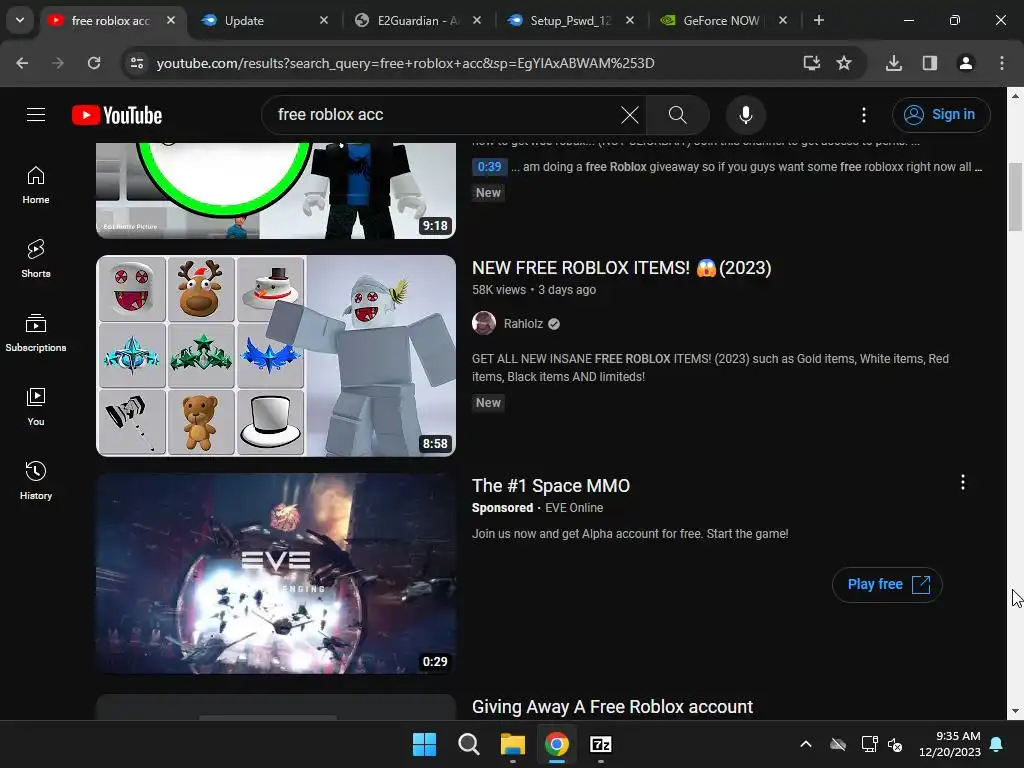Image resolution: width=1024 pixels, height=768 pixels.
Task: Open the You section in the sidebar
Action: [x=36, y=407]
